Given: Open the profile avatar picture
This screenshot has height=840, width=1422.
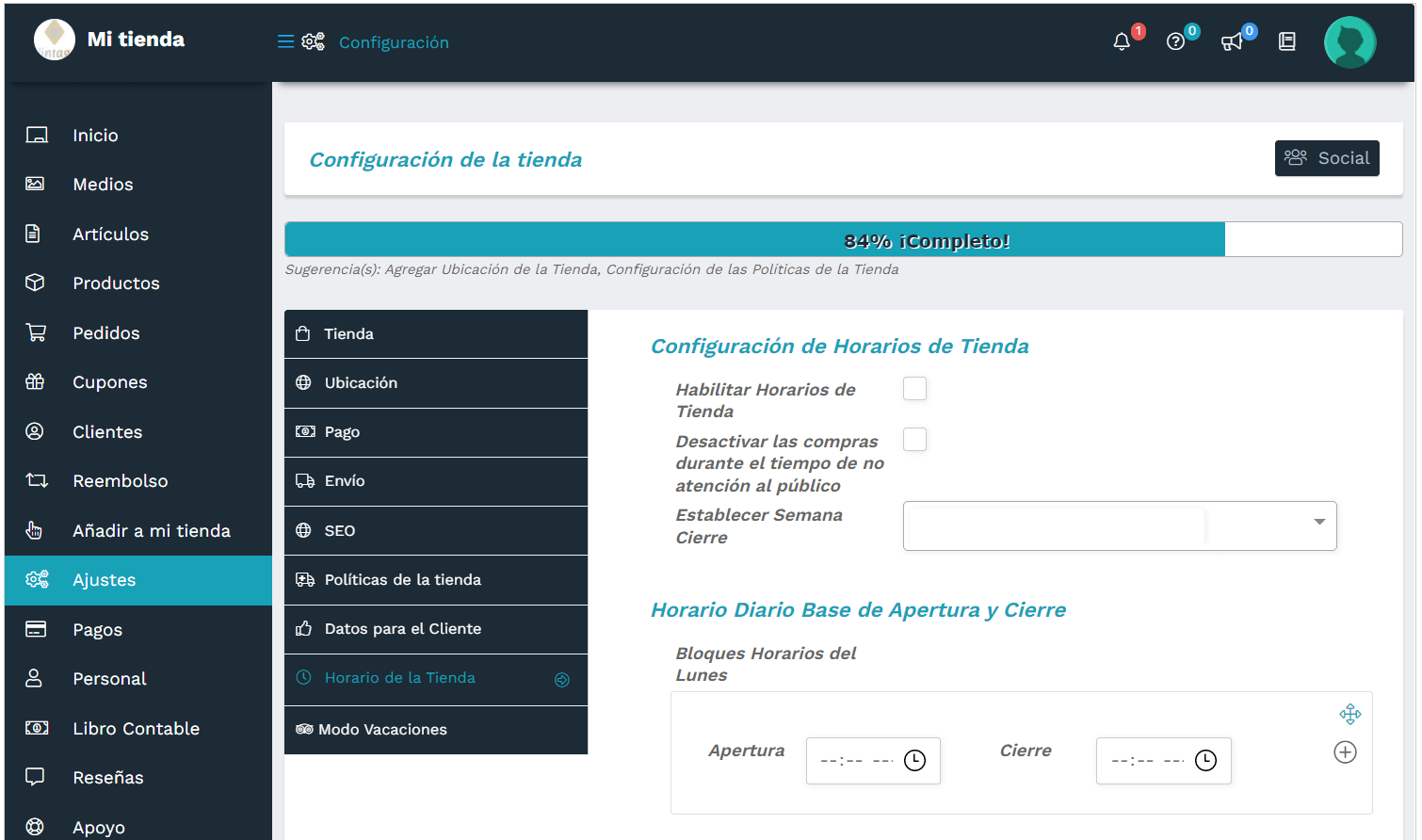Looking at the screenshot, I should click(x=1349, y=41).
